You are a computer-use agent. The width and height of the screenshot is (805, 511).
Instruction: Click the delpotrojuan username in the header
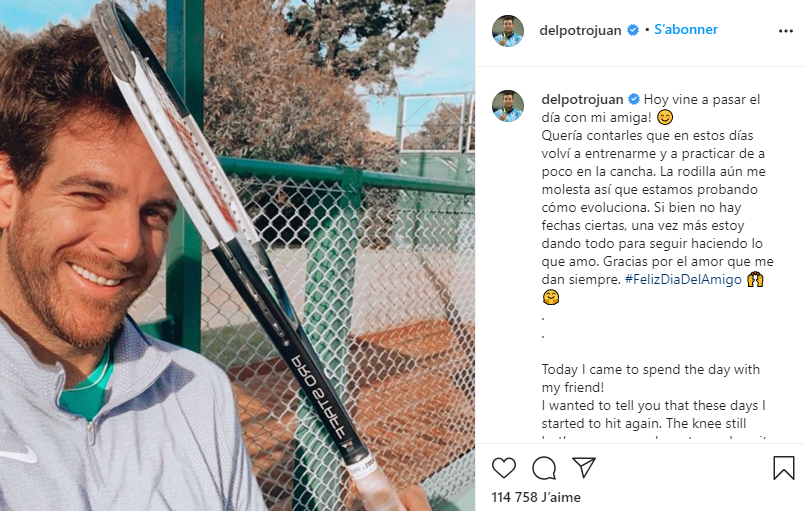[580, 30]
